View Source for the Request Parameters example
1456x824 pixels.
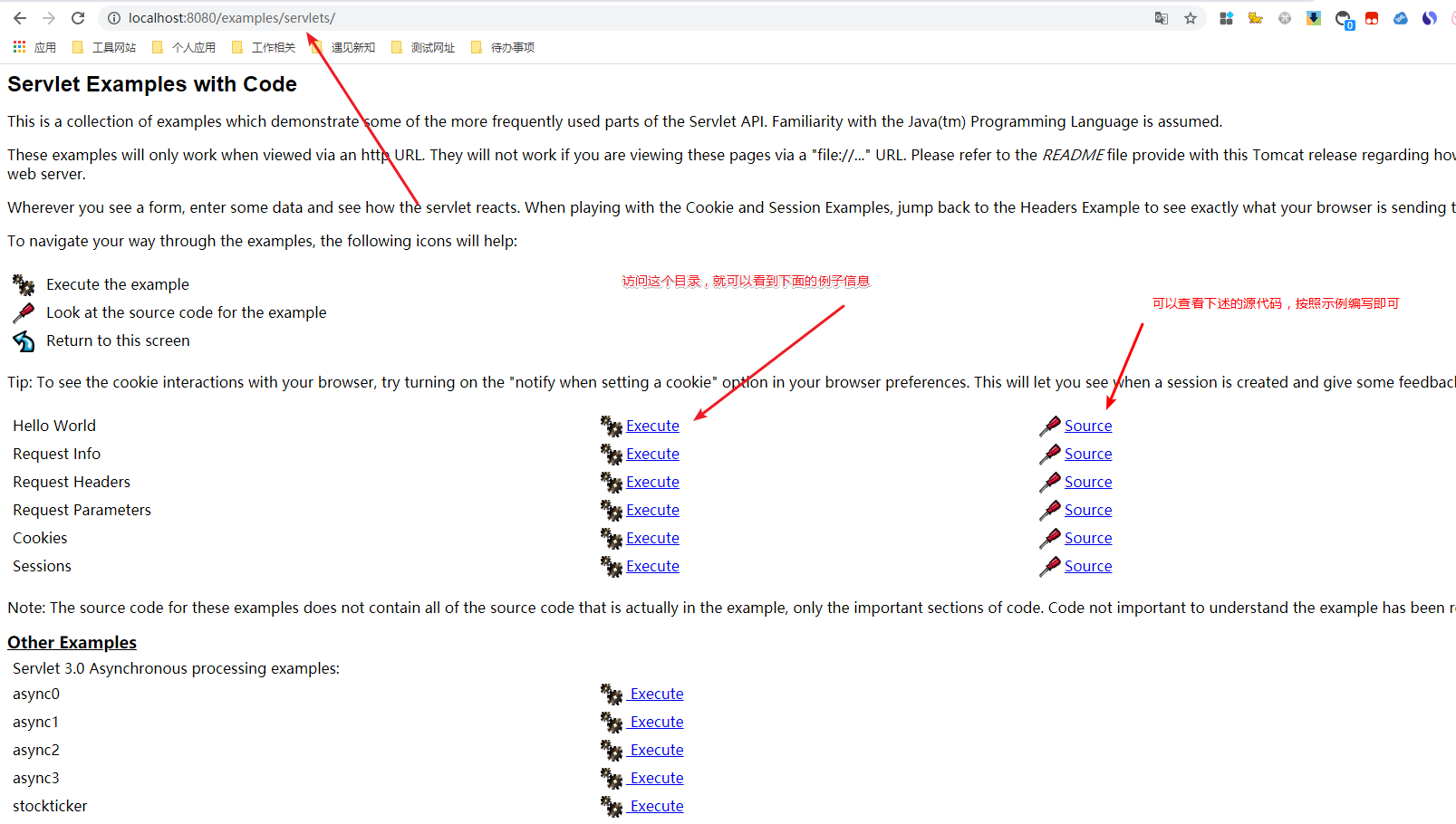tap(1088, 510)
